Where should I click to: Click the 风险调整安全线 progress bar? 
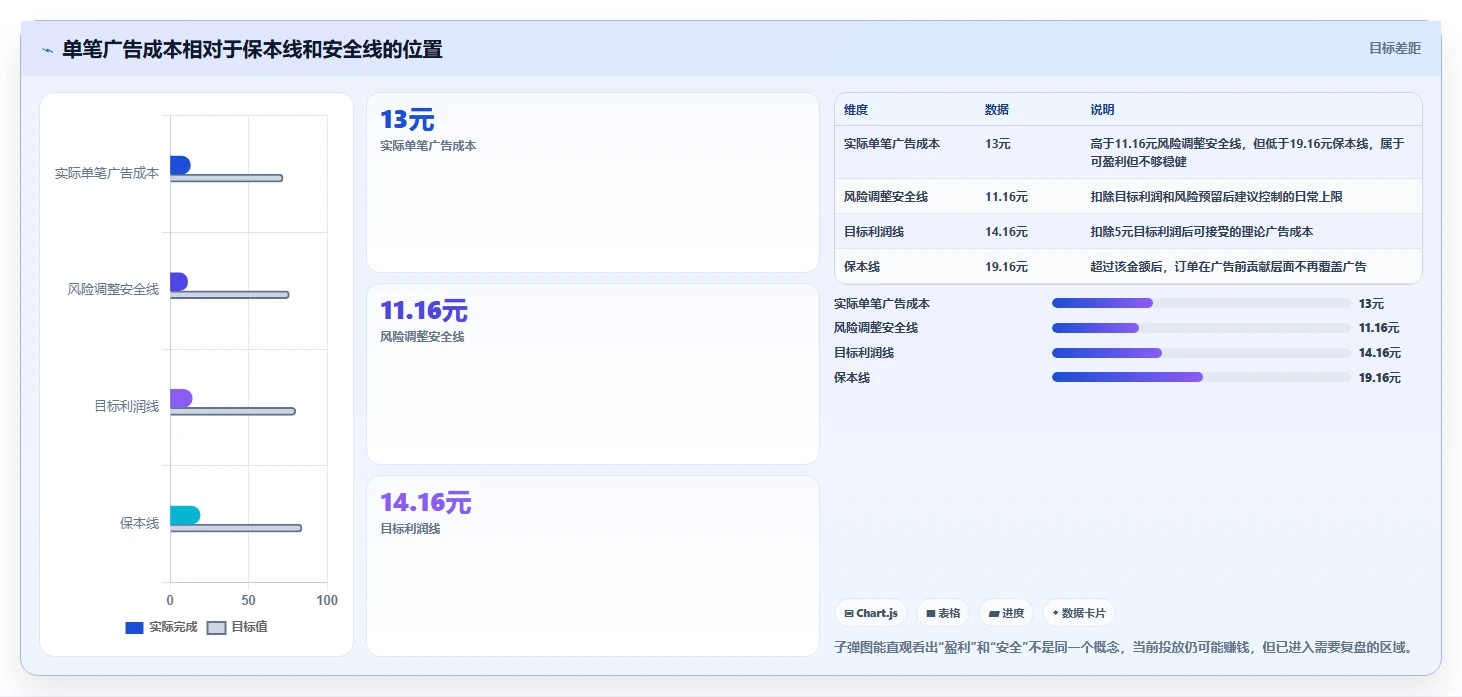[1201, 328]
